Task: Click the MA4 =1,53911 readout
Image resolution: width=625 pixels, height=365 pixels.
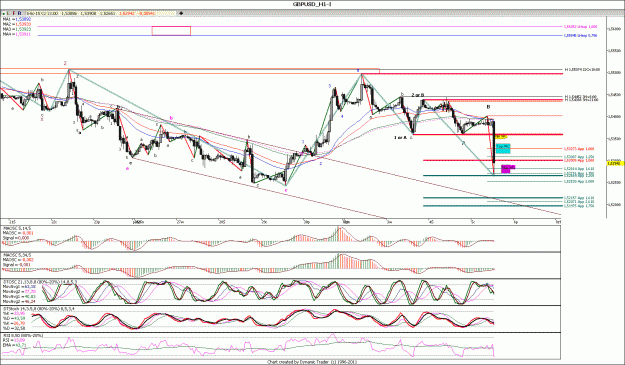Action: [x=17, y=34]
